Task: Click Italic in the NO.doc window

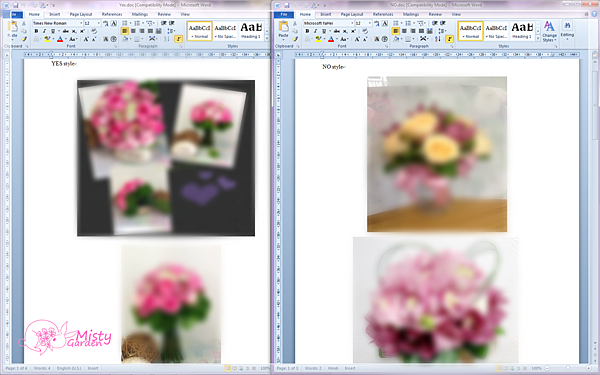Action: pyautogui.click(x=316, y=31)
